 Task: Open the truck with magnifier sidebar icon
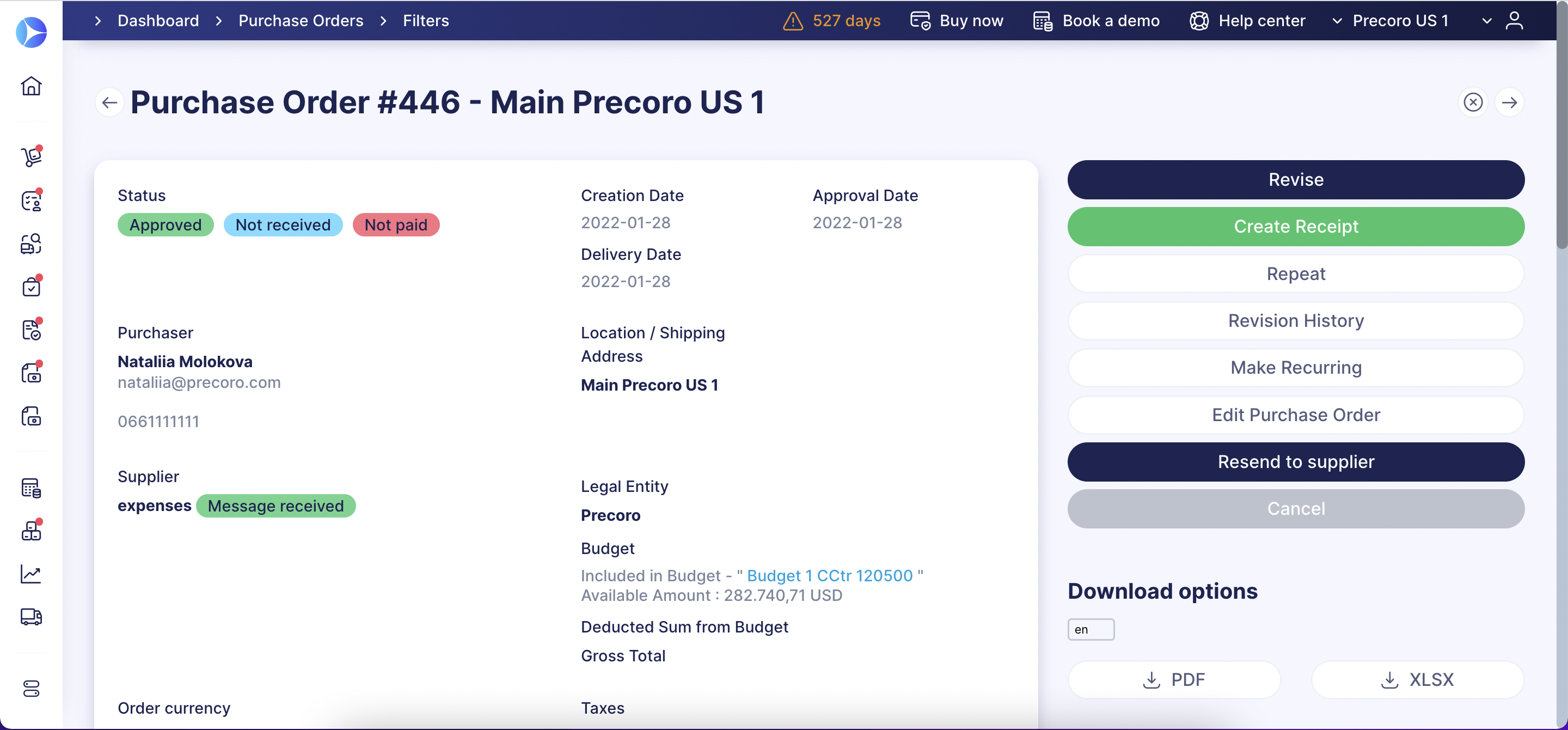click(31, 244)
